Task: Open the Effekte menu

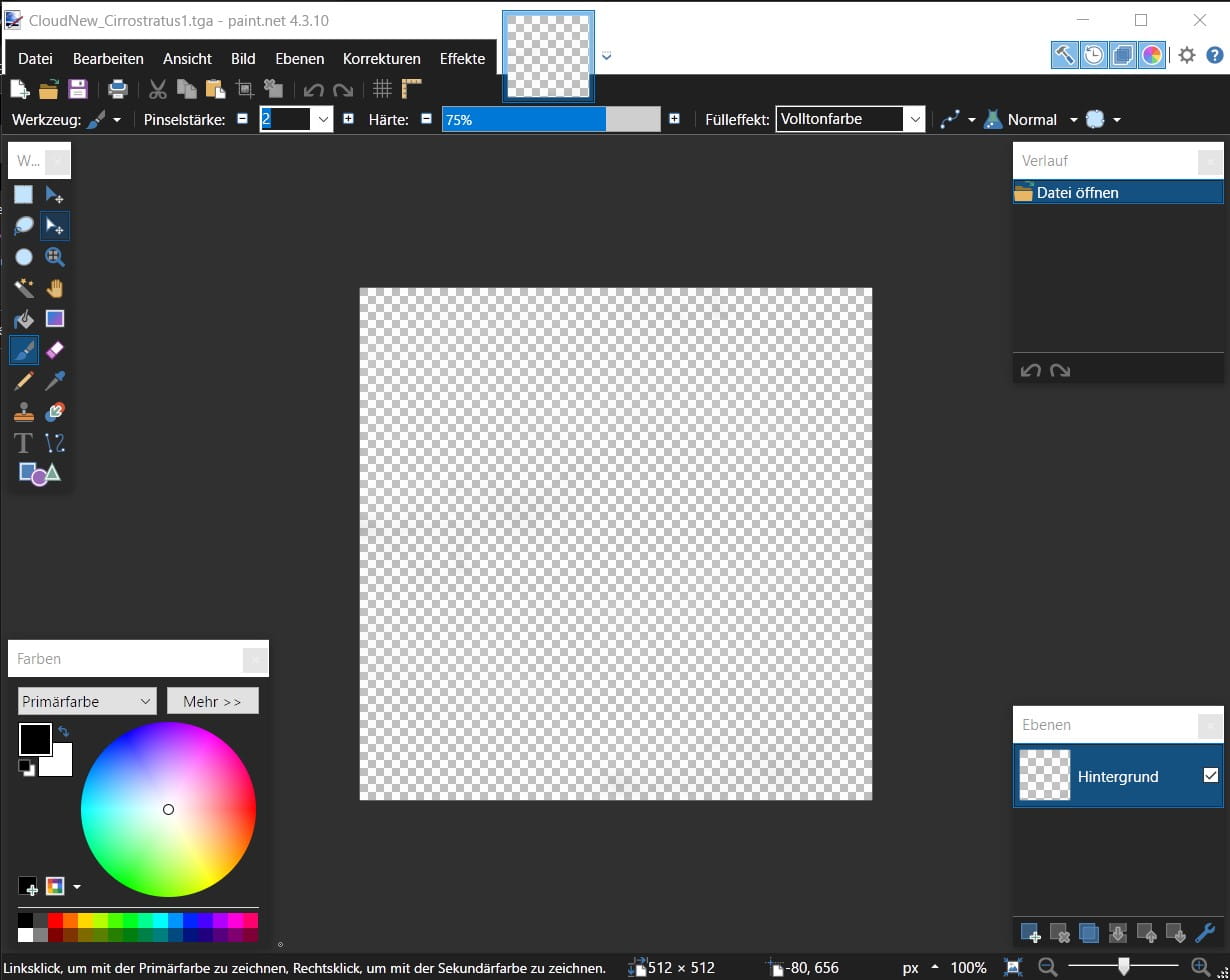Action: click(x=462, y=59)
